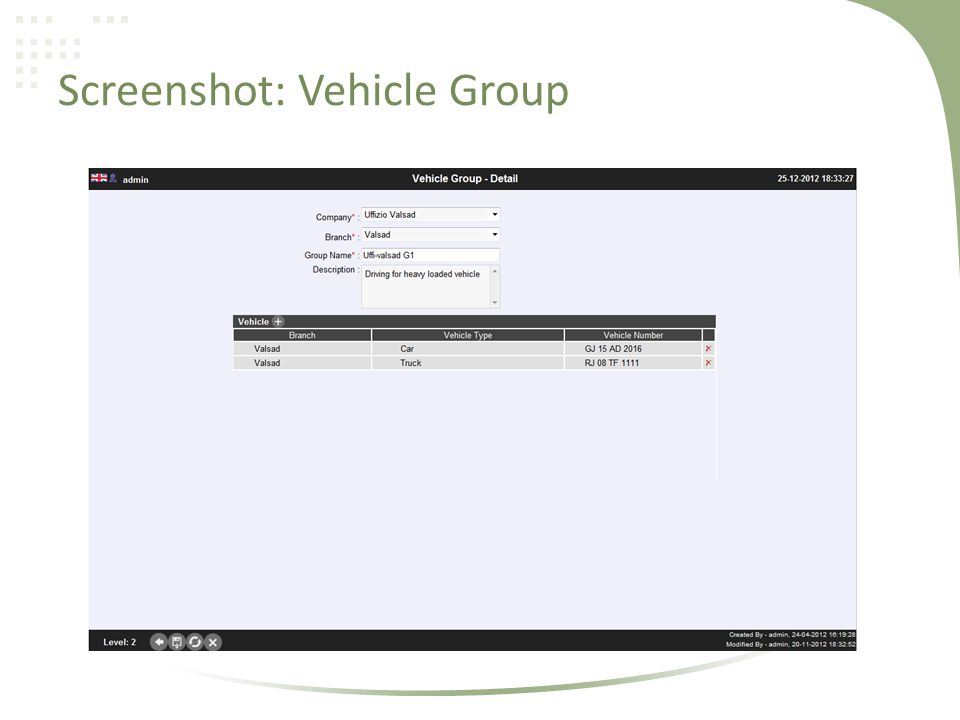Click the GJ 15 AD 2016 cell

coord(633,348)
